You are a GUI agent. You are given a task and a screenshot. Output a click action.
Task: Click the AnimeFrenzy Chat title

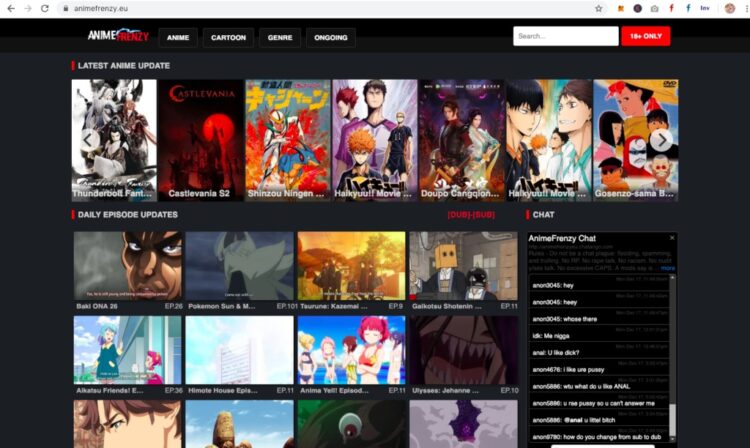coord(562,238)
